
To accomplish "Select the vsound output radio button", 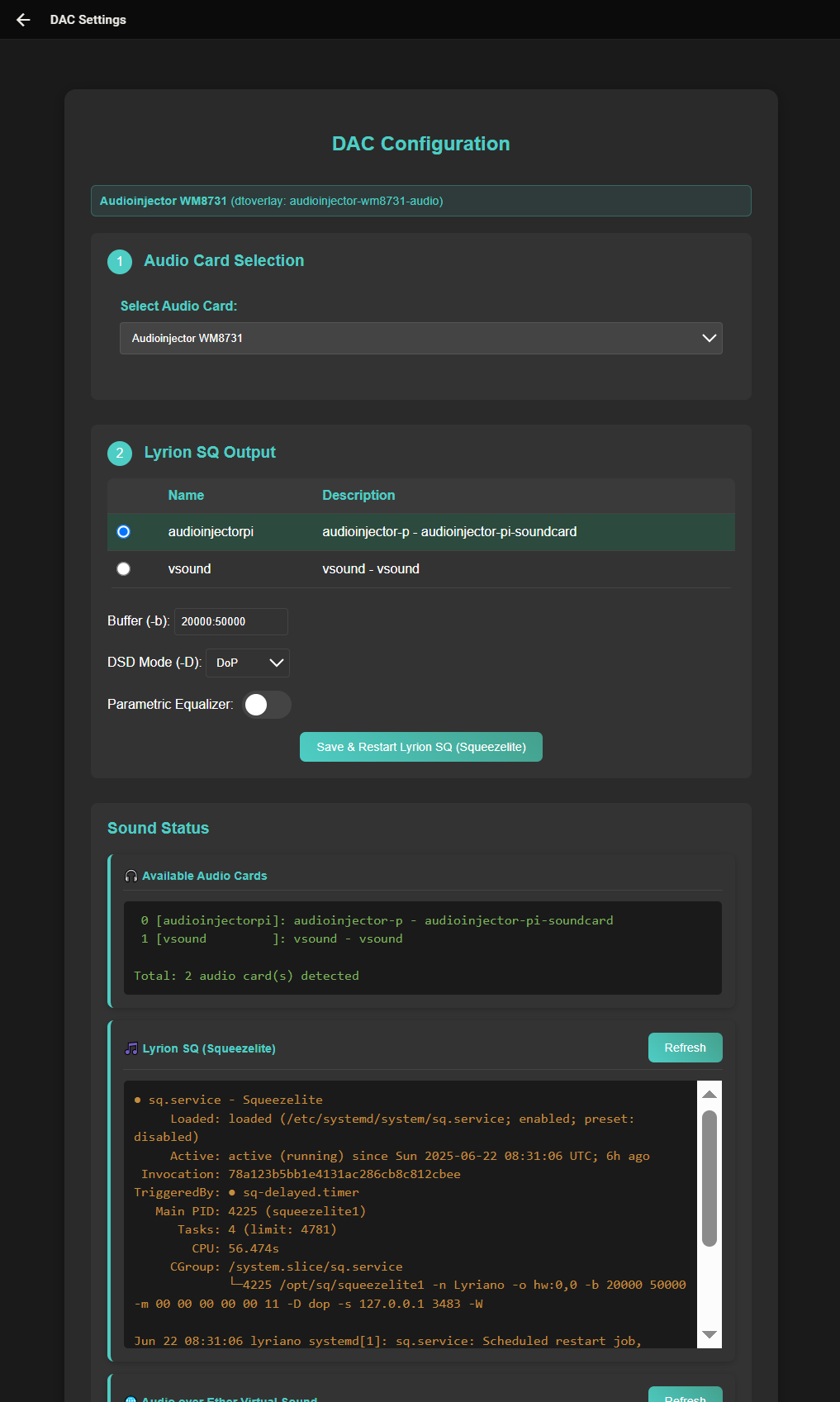I will tap(124, 569).
